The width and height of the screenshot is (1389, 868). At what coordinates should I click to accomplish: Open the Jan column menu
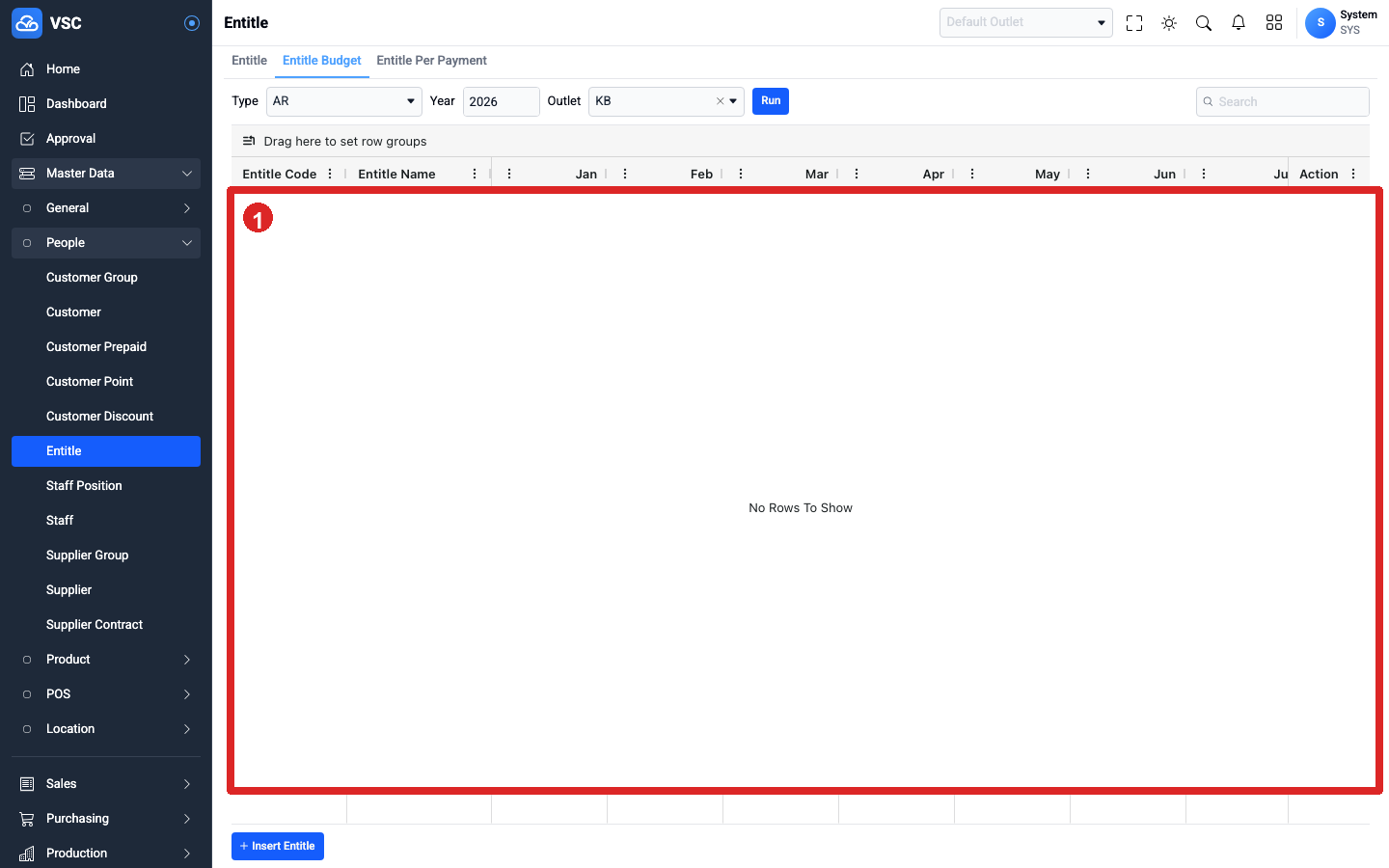[x=509, y=174]
